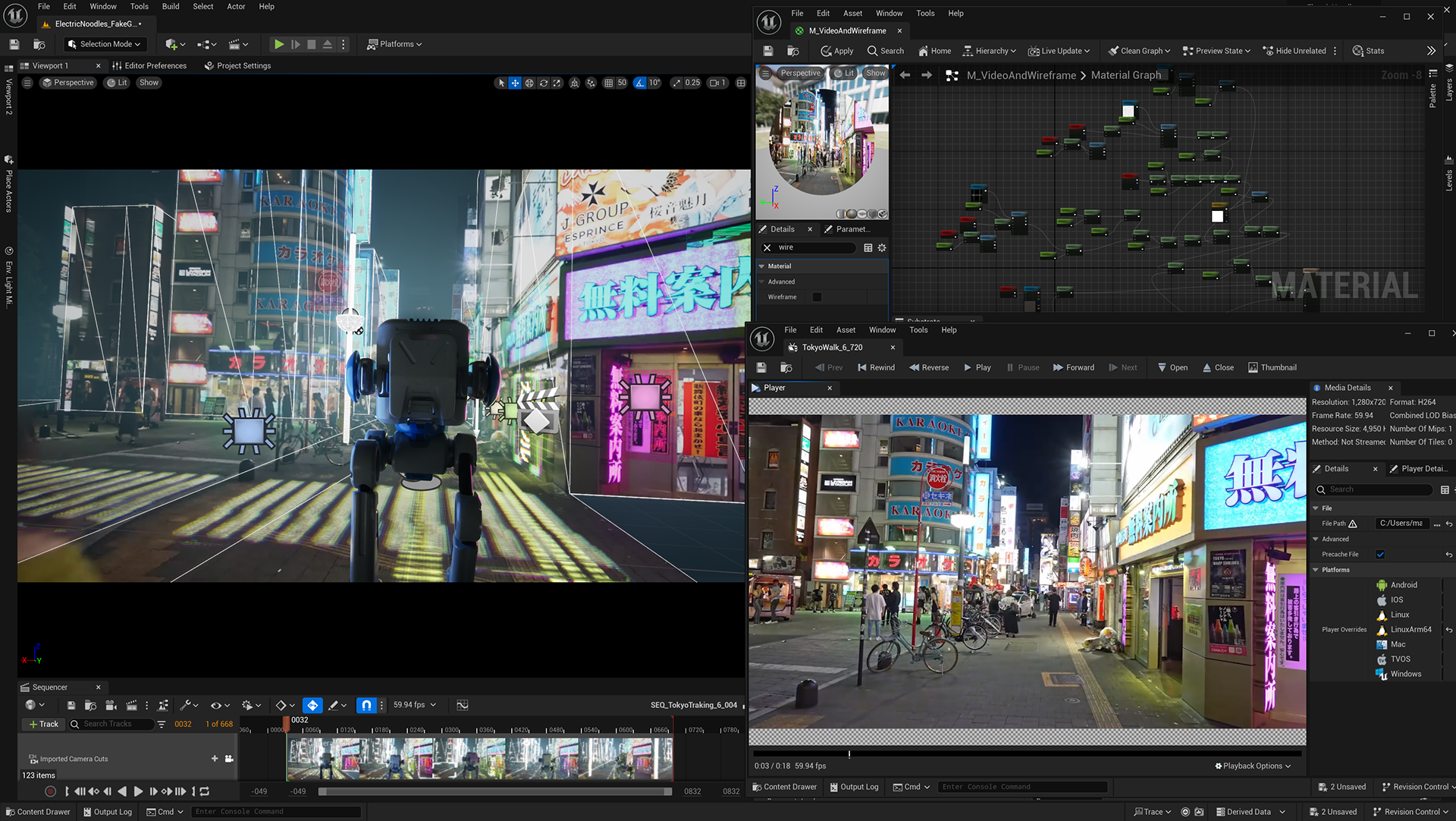Open the Parameters tab in Material editor
Viewport: 1456px width, 821px height.
coord(848,229)
